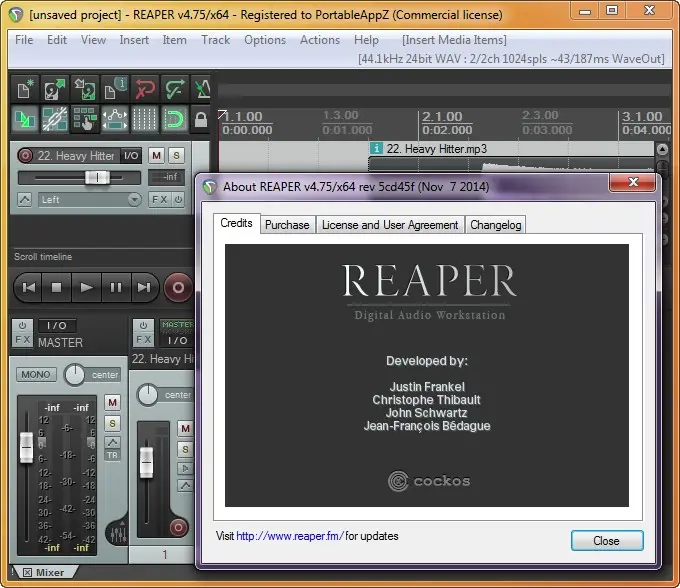
Task: Arm record on 22. Heavy Hitter track
Action: (x=25, y=156)
